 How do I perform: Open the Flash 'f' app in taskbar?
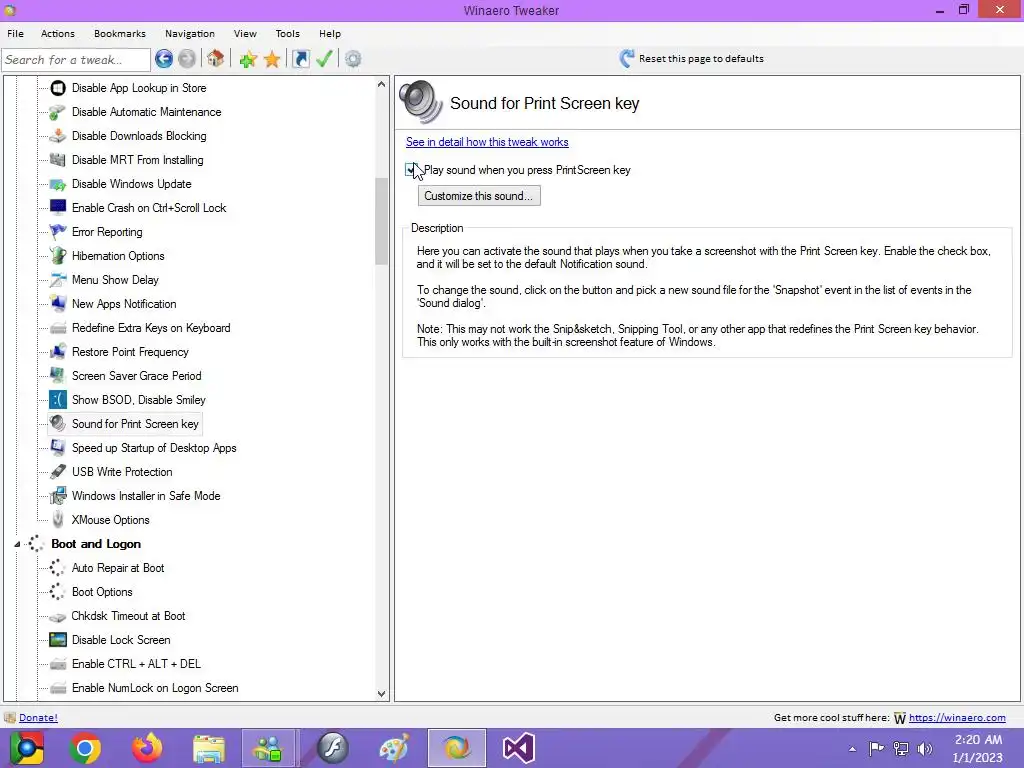pyautogui.click(x=332, y=748)
